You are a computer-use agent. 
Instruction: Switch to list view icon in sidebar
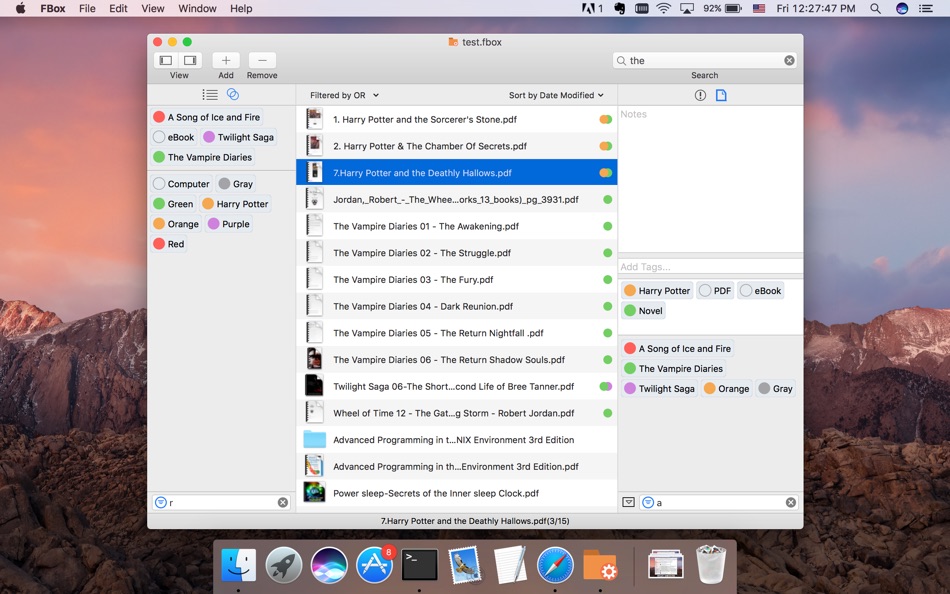tap(210, 95)
